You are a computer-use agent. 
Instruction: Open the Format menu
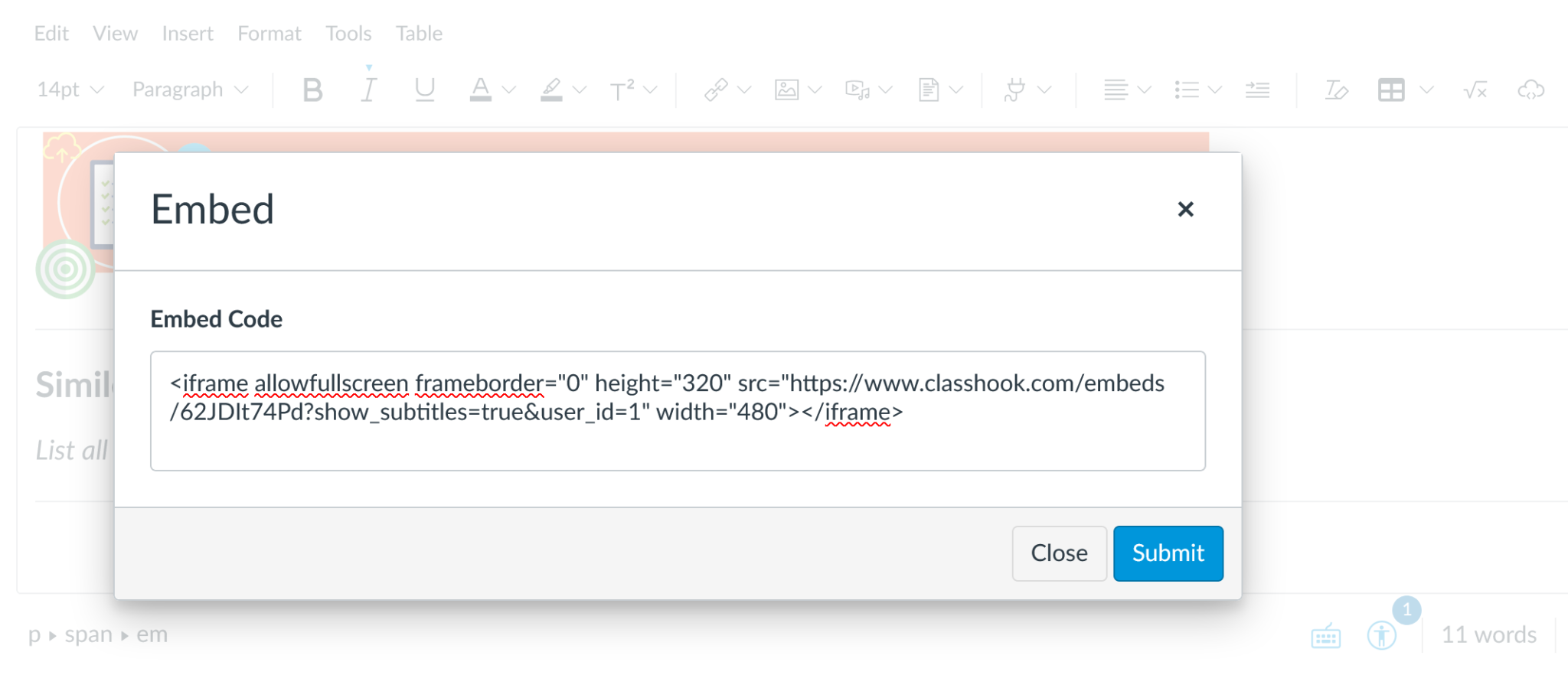tap(269, 33)
